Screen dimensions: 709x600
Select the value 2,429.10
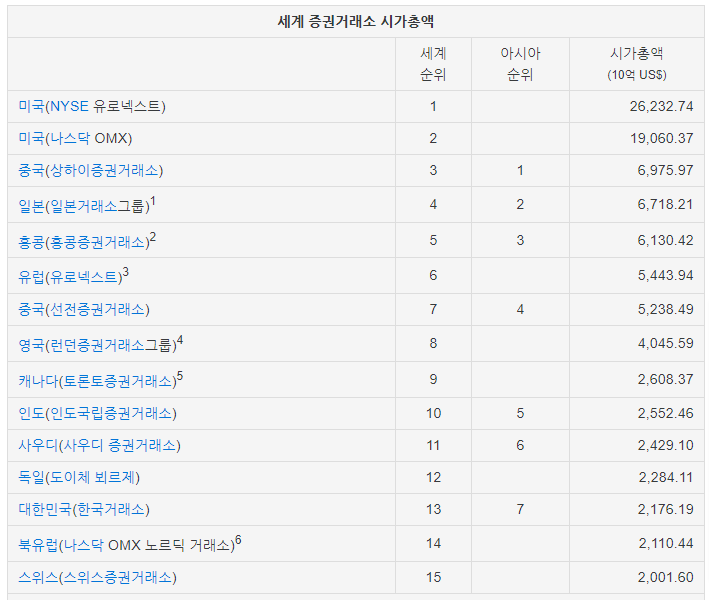665,445
